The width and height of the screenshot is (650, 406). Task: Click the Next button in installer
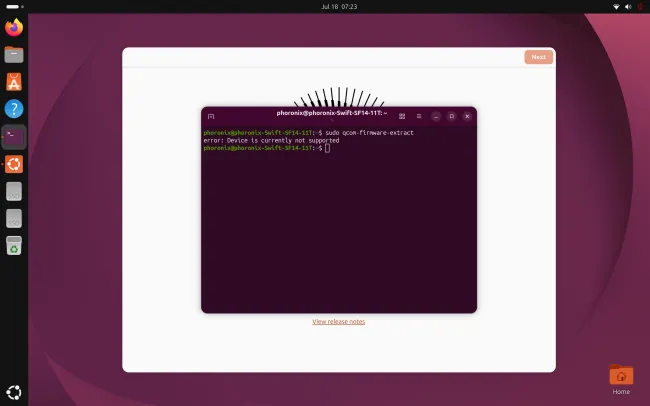click(x=538, y=57)
